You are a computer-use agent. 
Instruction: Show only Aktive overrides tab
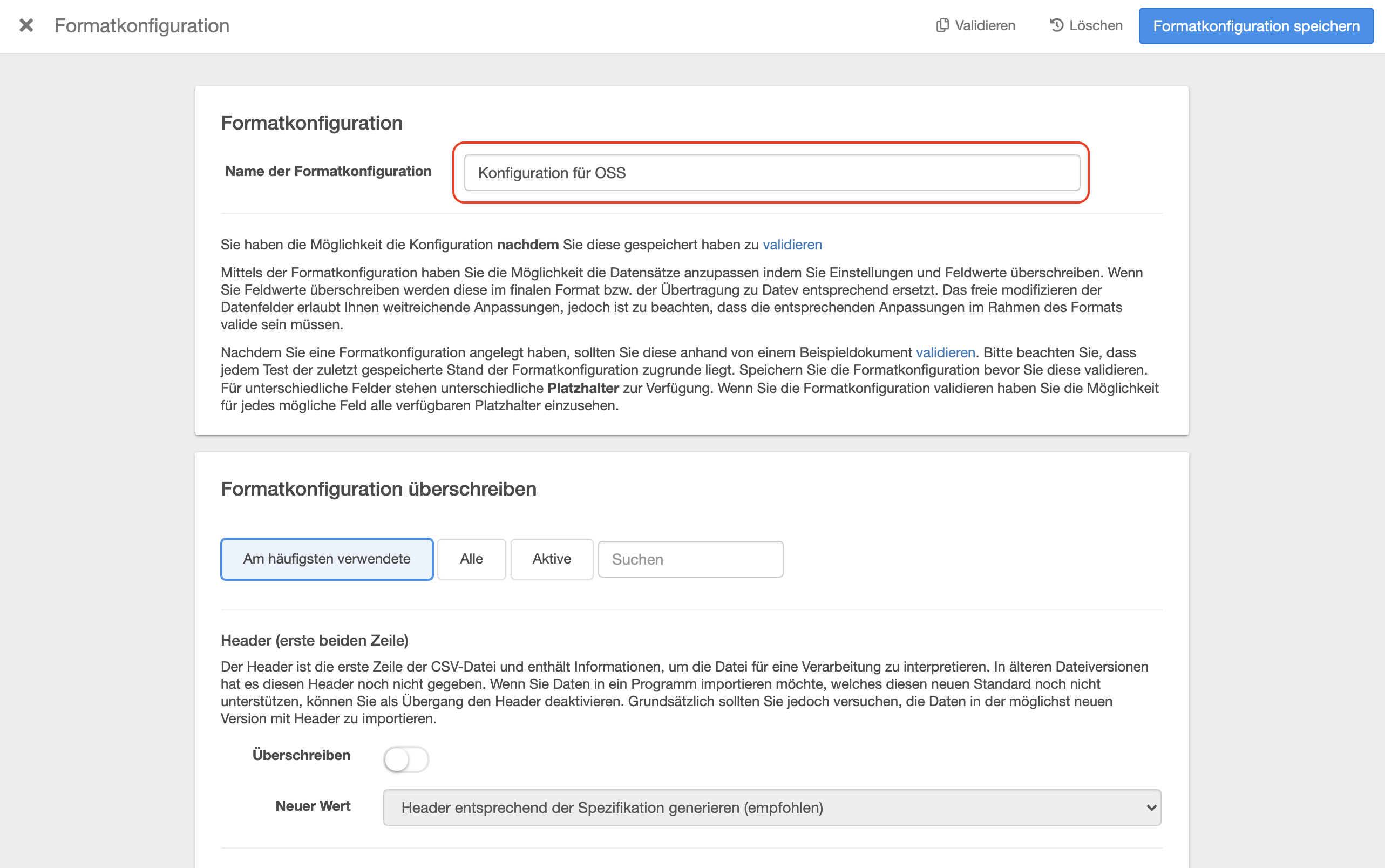(x=552, y=559)
